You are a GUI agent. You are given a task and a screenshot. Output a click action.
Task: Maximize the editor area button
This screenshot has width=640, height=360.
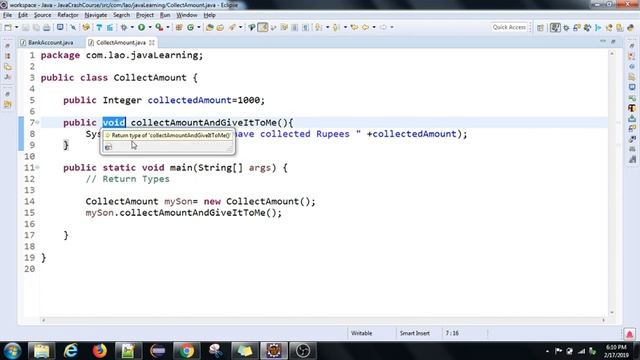(613, 42)
